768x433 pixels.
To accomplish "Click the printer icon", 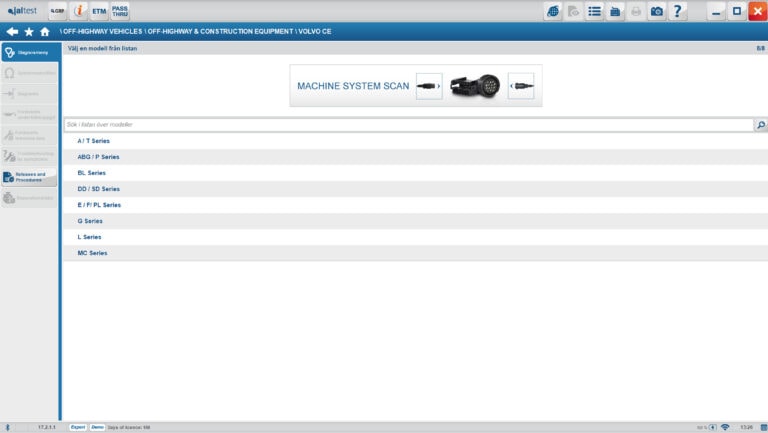I will click(x=636, y=11).
